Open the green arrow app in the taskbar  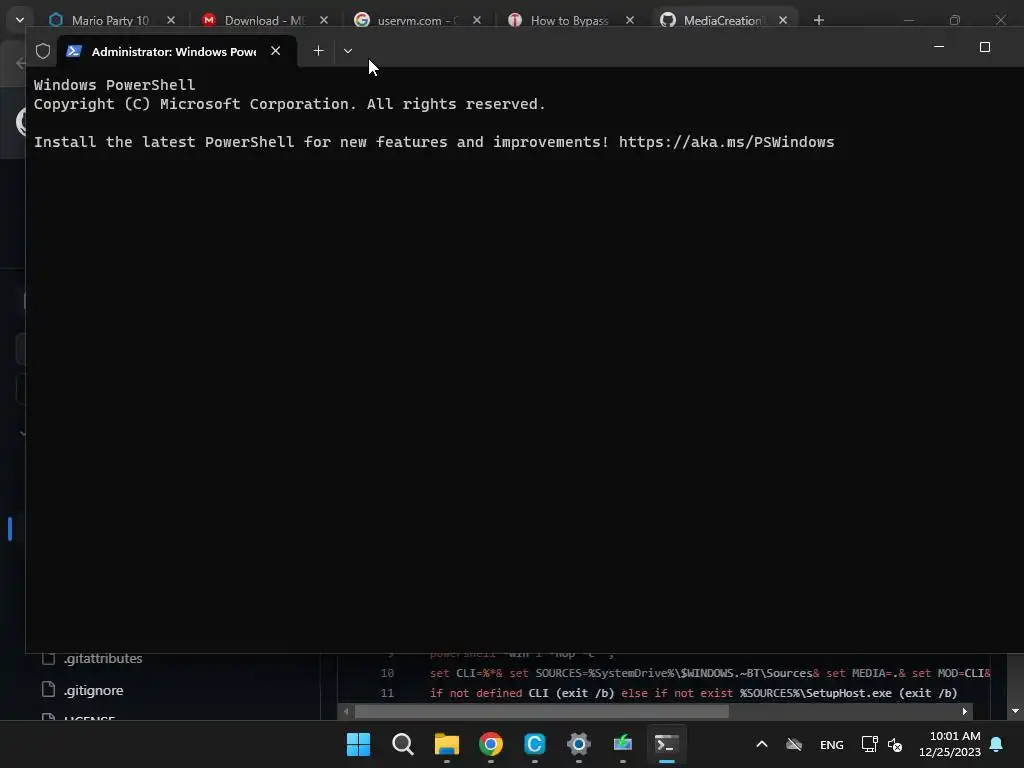pos(623,744)
